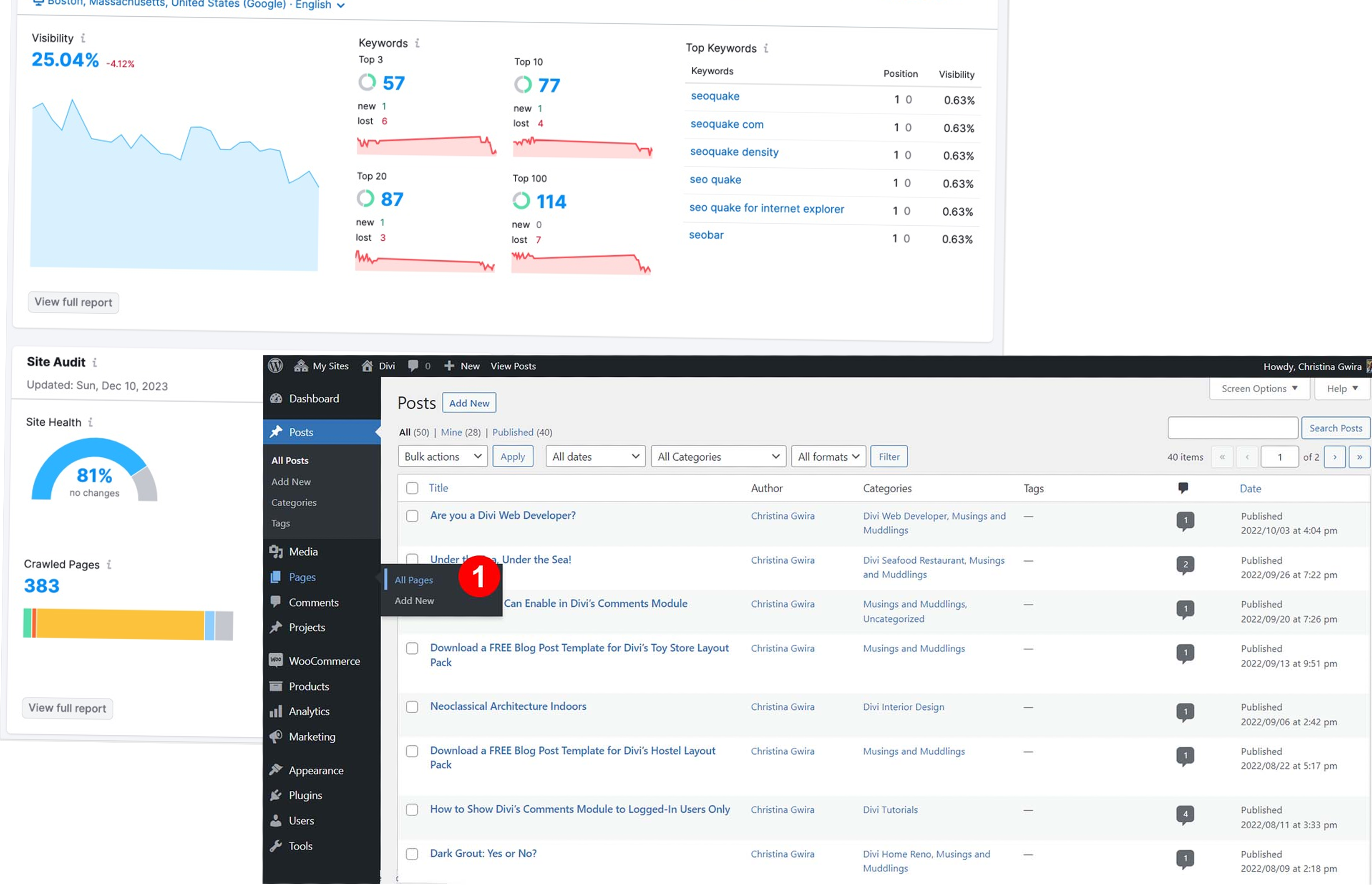Click the plus New icon in admin bar
The image size is (1372, 885).
point(449,366)
